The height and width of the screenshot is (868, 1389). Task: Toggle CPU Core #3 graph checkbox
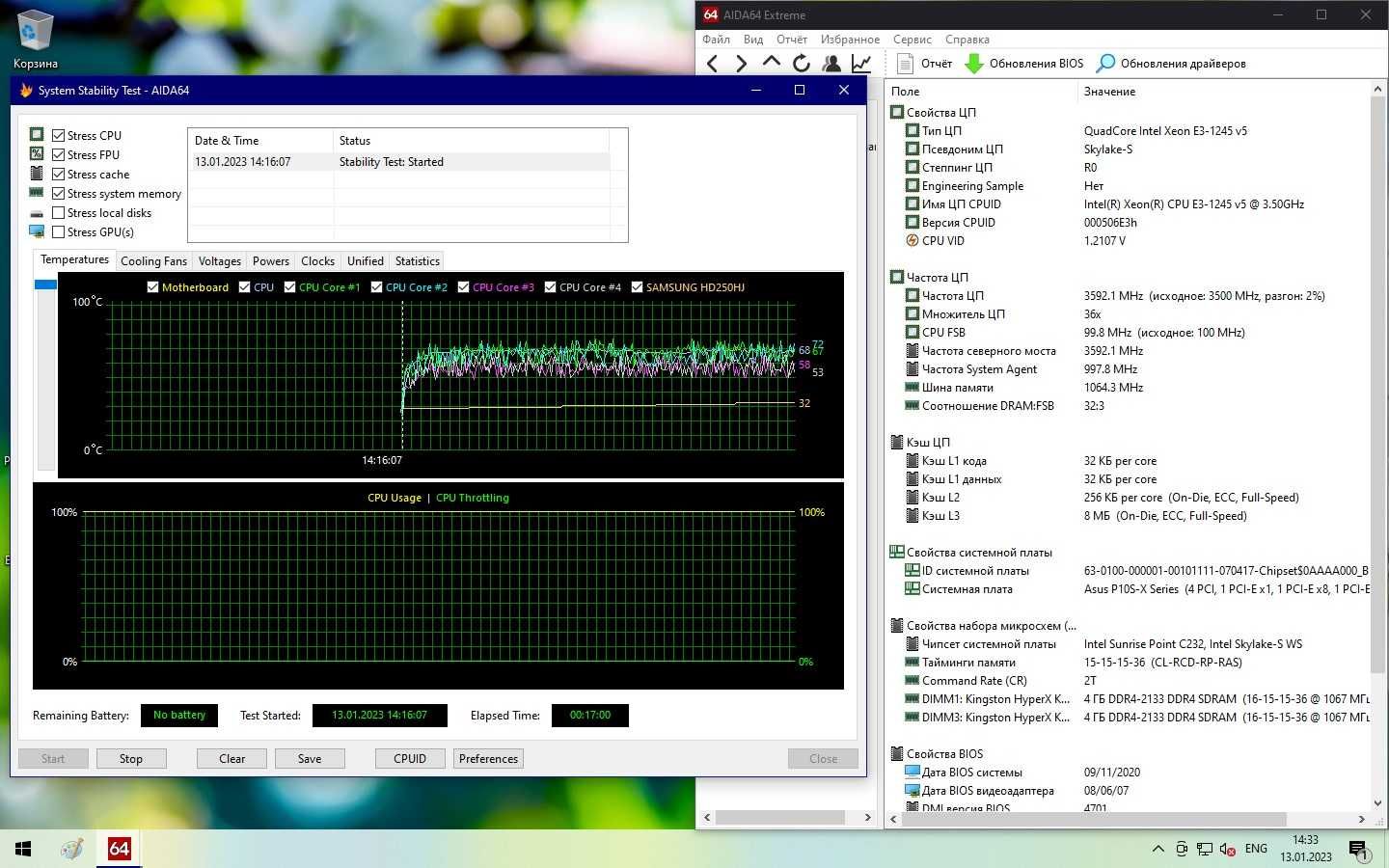click(463, 287)
